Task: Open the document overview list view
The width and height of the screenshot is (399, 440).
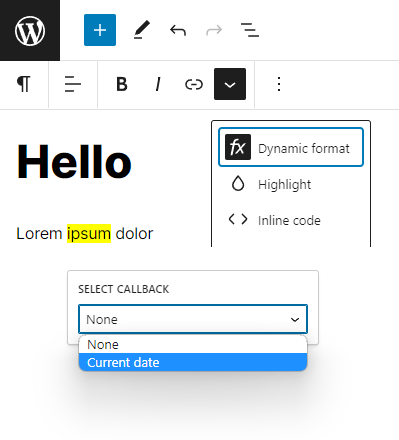Action: click(x=250, y=30)
